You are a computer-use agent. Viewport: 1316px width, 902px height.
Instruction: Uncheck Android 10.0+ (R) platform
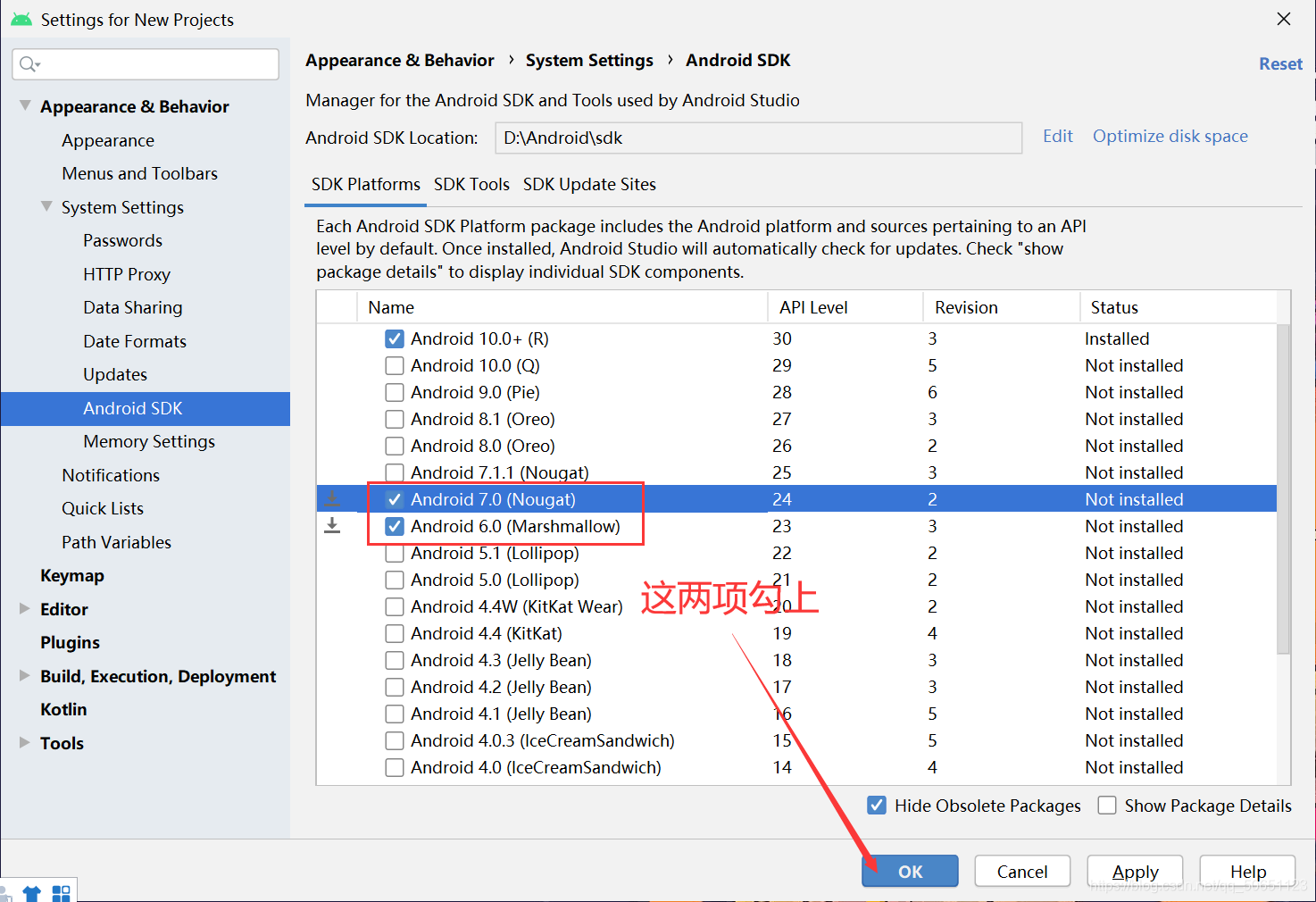[x=395, y=338]
